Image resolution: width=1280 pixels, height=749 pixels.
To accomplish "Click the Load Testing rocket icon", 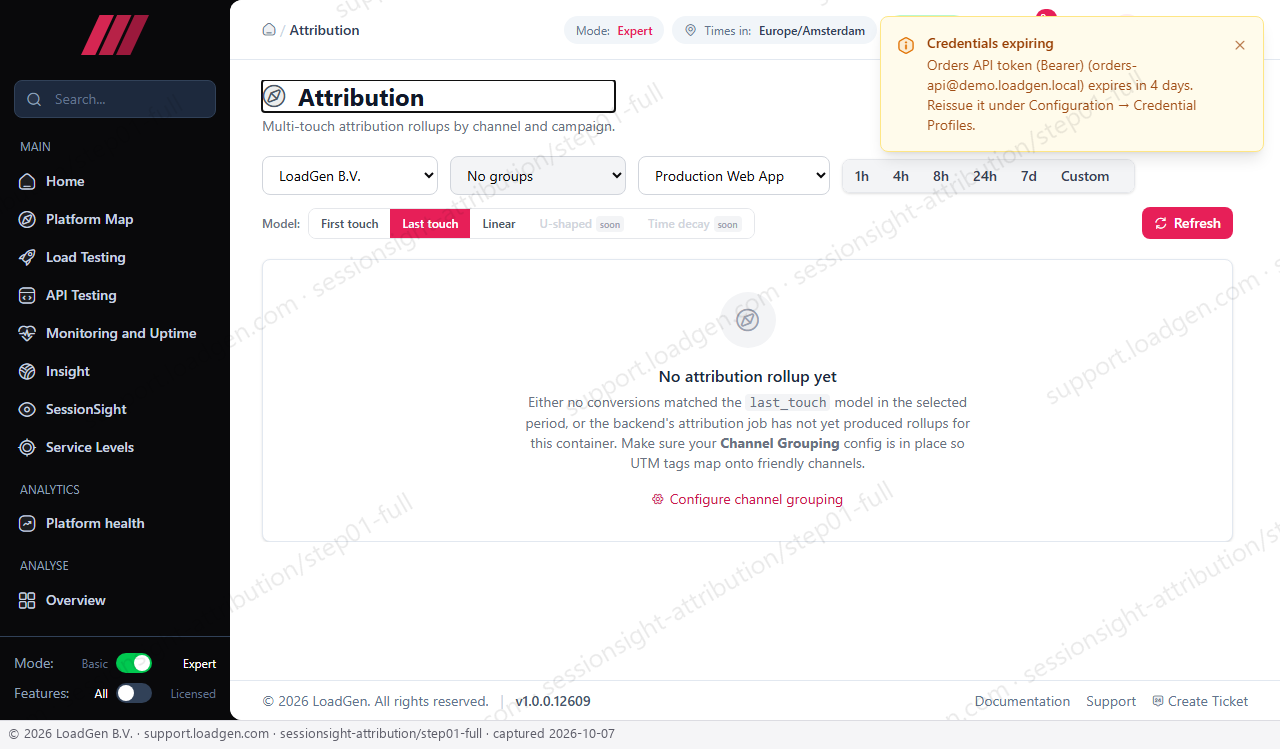I will (27, 257).
